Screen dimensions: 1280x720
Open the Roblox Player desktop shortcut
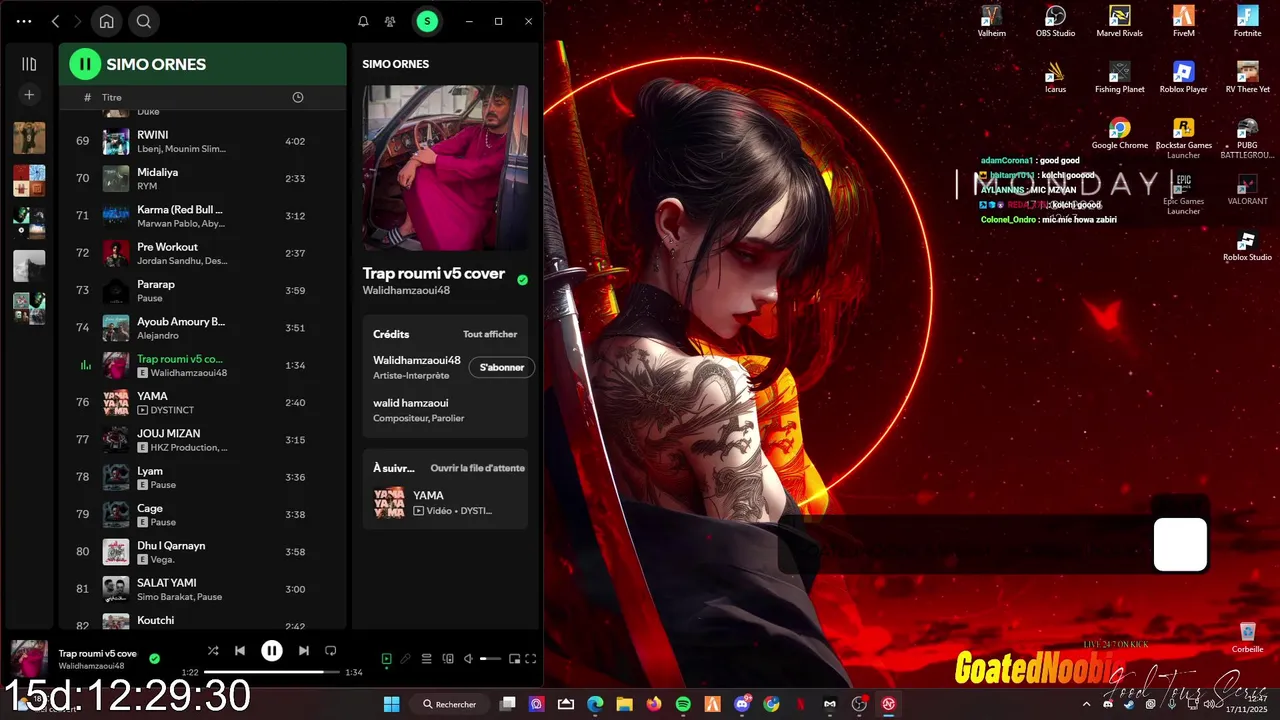pyautogui.click(x=1183, y=77)
